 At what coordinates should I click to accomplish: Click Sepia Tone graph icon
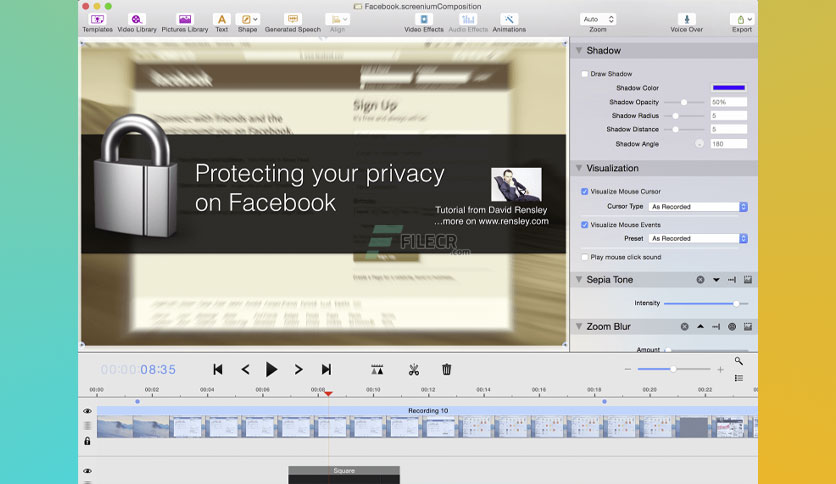point(747,280)
